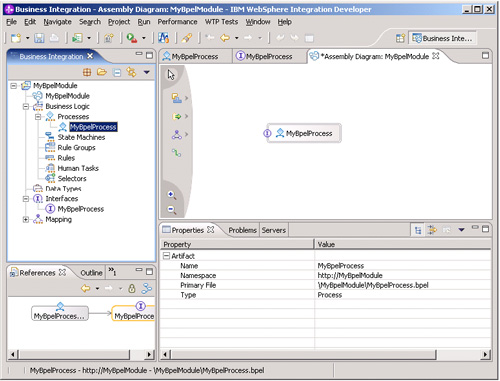
Task: Open the New wizard dropdown arrow
Action: point(28,38)
